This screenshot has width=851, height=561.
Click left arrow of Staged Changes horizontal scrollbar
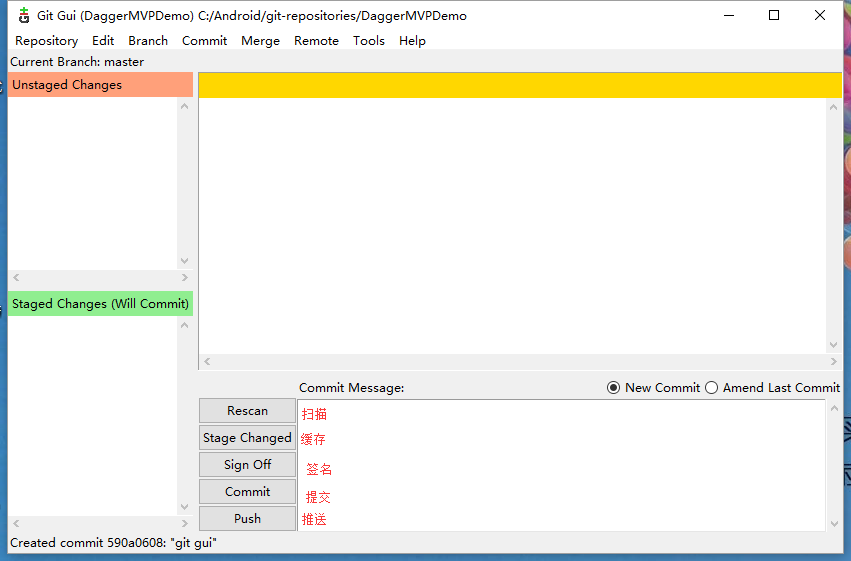click(x=16, y=524)
